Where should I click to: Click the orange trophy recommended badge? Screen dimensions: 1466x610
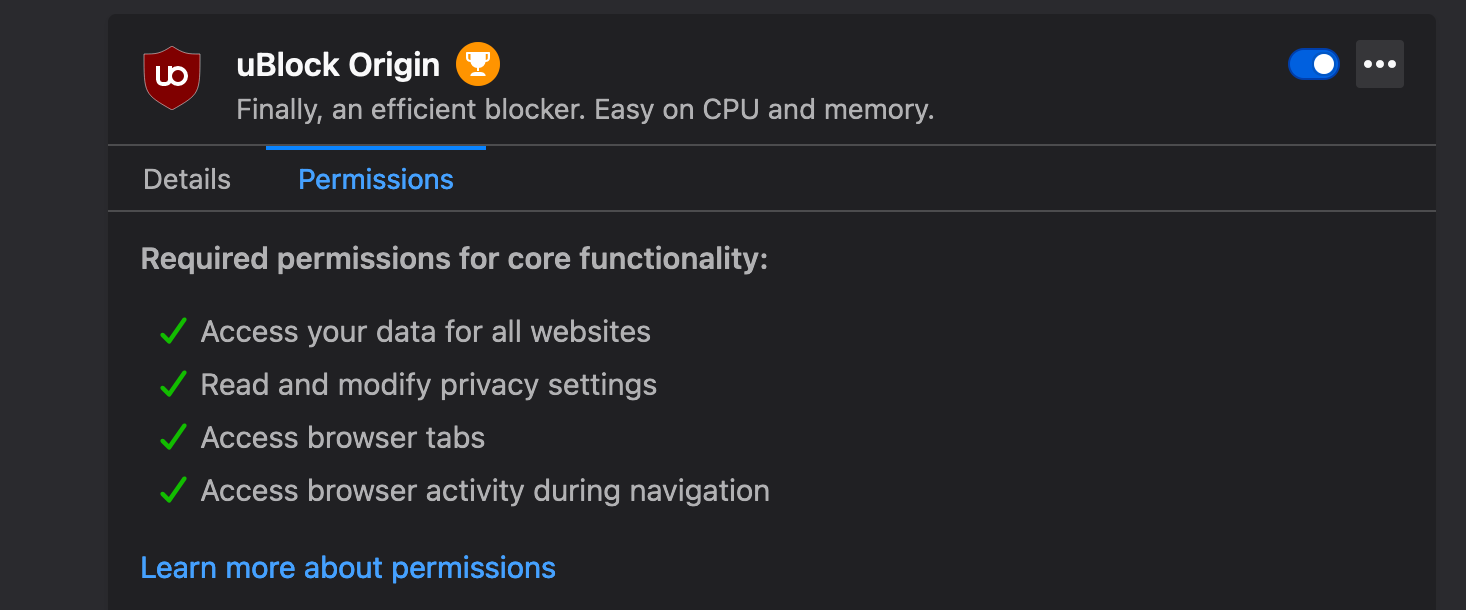coord(478,65)
